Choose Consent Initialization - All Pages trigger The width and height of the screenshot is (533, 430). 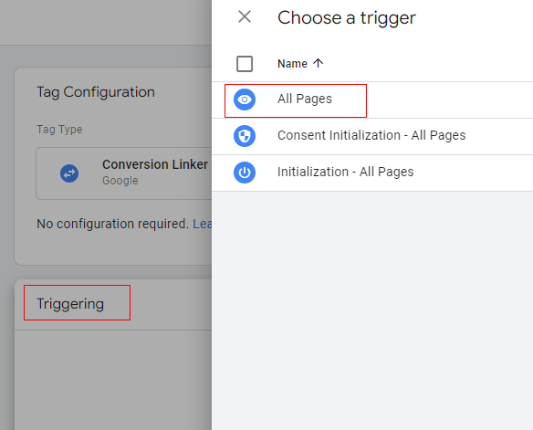click(372, 136)
